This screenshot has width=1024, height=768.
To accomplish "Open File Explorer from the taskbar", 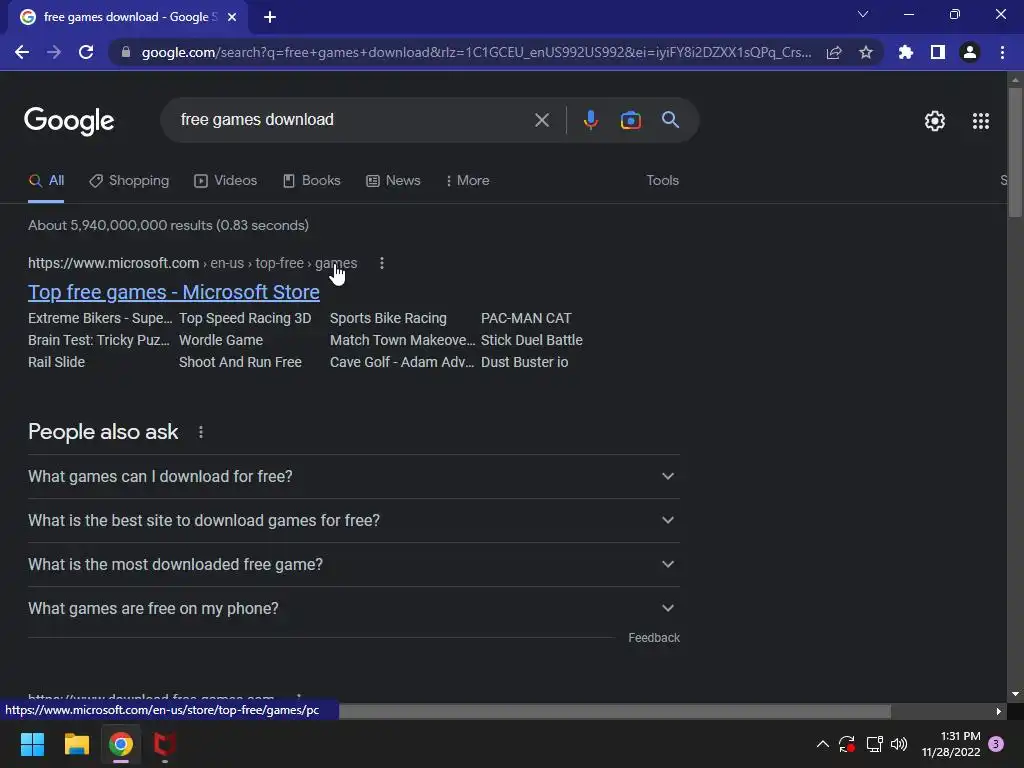I will [x=76, y=744].
